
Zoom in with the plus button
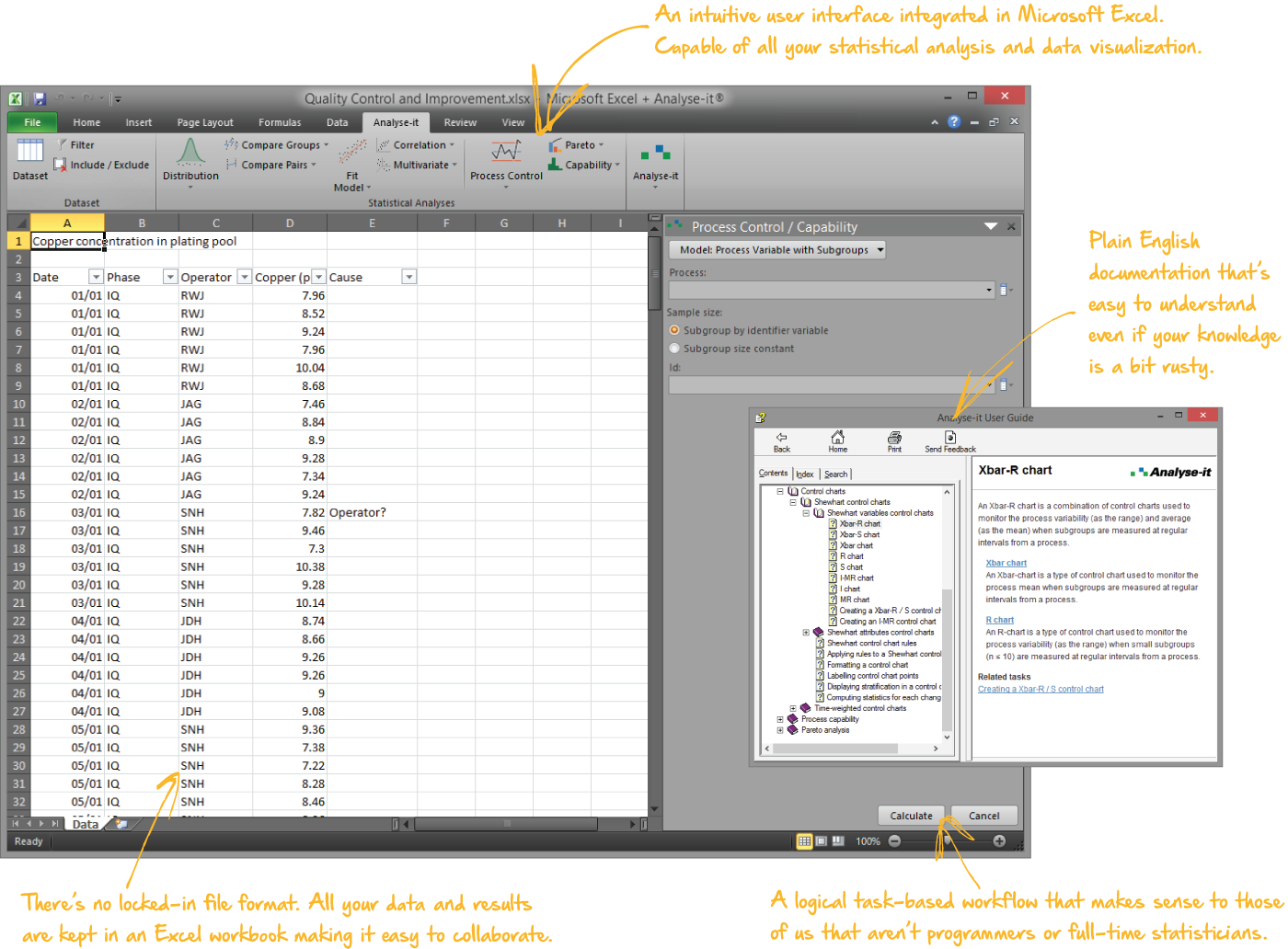pos(999,841)
